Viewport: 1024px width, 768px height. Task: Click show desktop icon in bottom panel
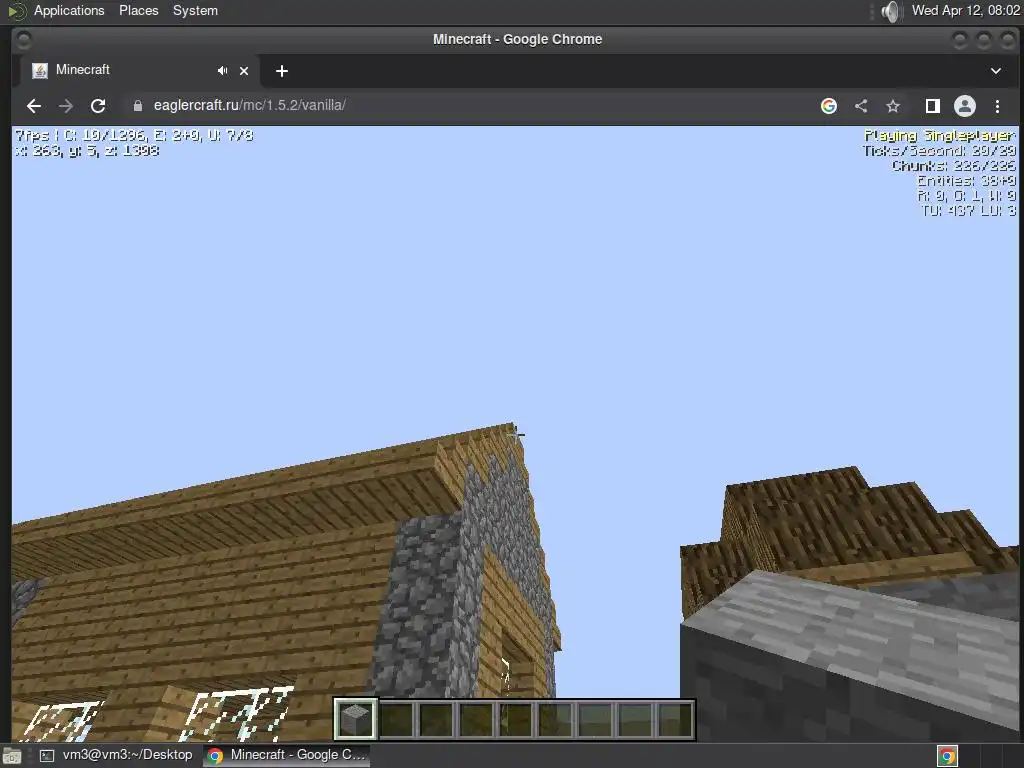tap(12, 756)
